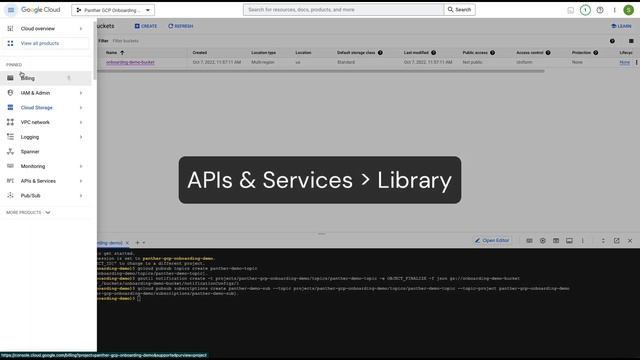Open Spanner in the sidebar

pos(30,152)
